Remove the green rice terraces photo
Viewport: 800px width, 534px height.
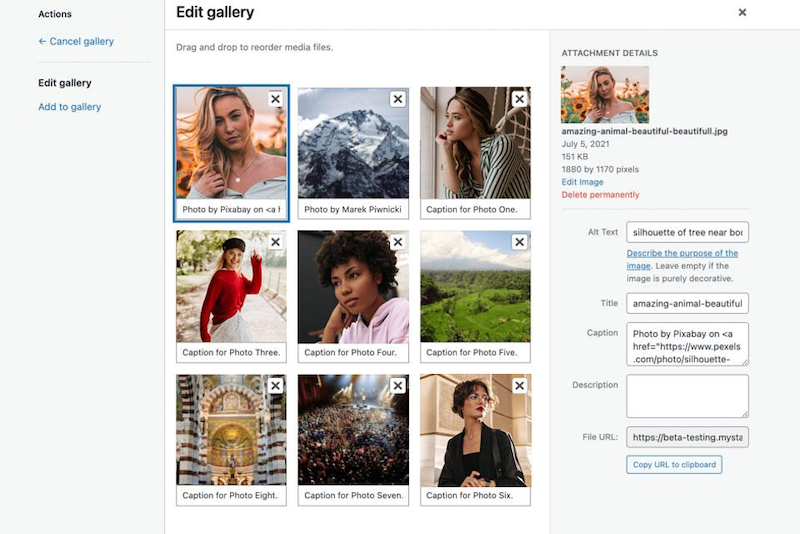click(x=519, y=242)
